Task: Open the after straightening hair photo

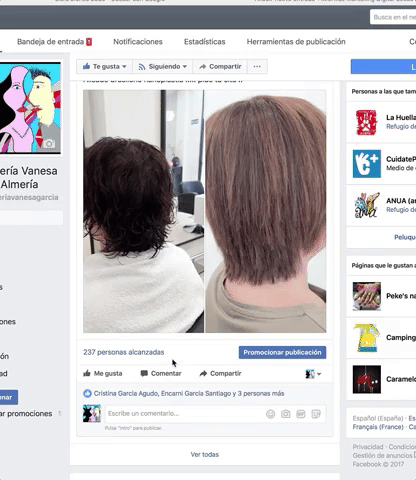Action: pyautogui.click(x=266, y=211)
